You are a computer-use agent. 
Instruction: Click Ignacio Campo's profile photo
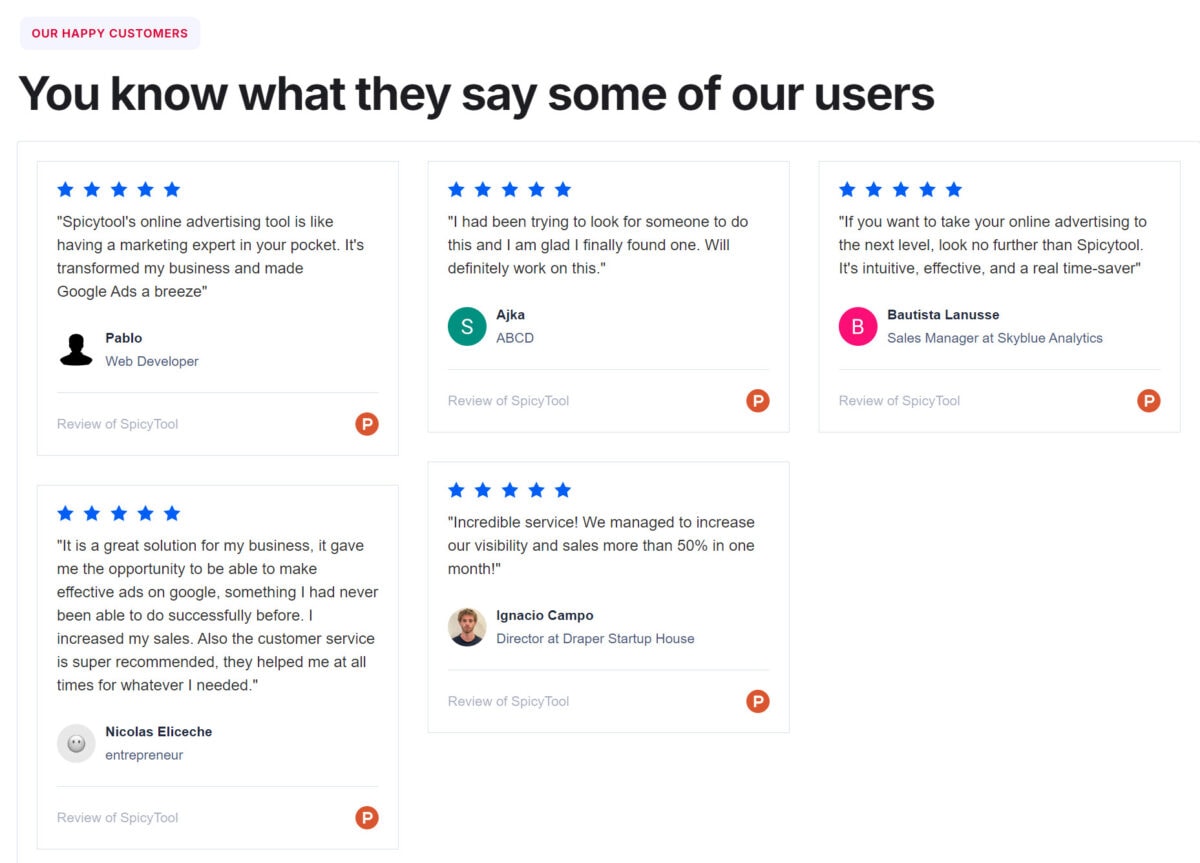point(467,627)
